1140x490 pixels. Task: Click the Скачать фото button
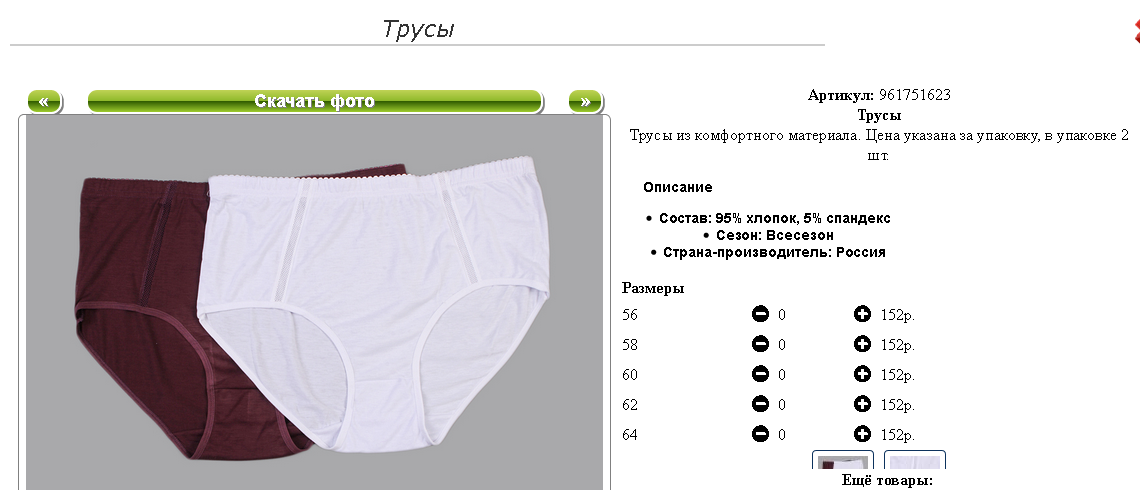pyautogui.click(x=315, y=102)
